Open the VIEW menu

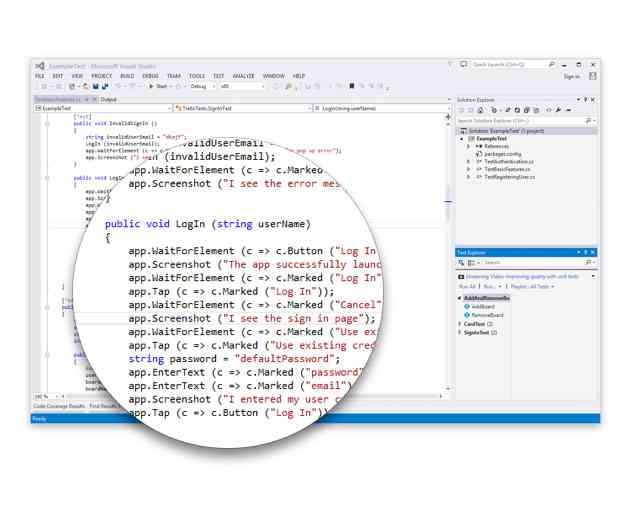(77, 76)
